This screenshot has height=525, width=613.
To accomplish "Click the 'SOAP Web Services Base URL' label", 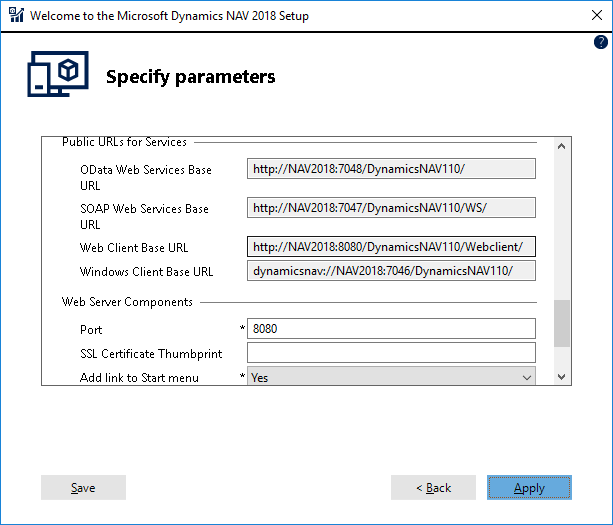I will [144, 217].
